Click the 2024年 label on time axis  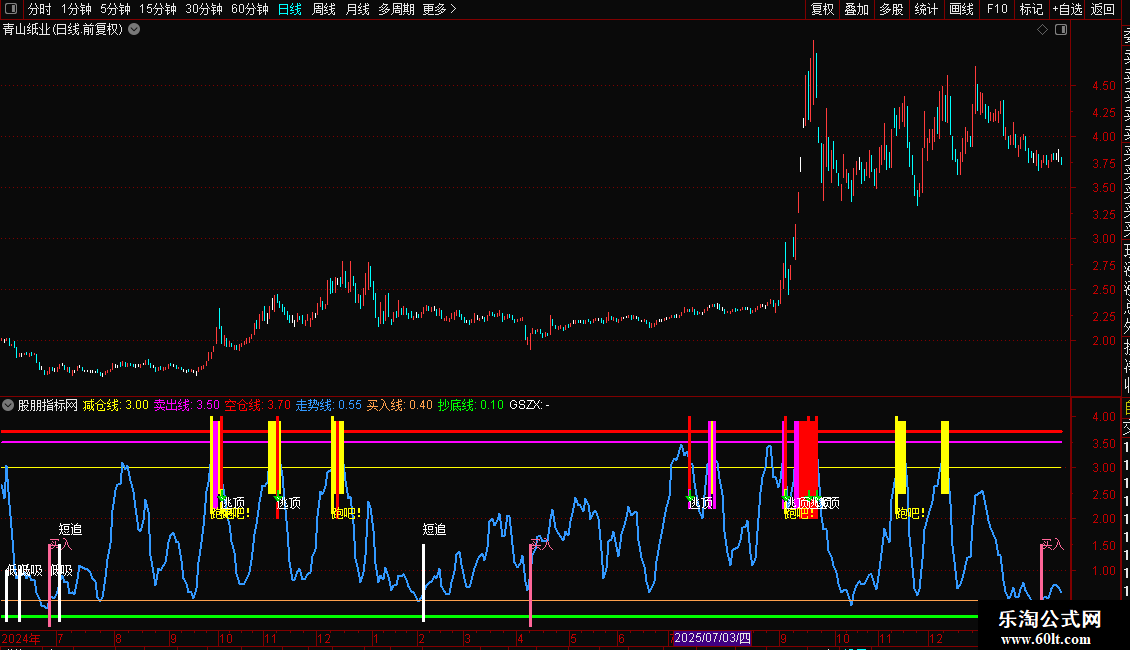(x=21, y=638)
